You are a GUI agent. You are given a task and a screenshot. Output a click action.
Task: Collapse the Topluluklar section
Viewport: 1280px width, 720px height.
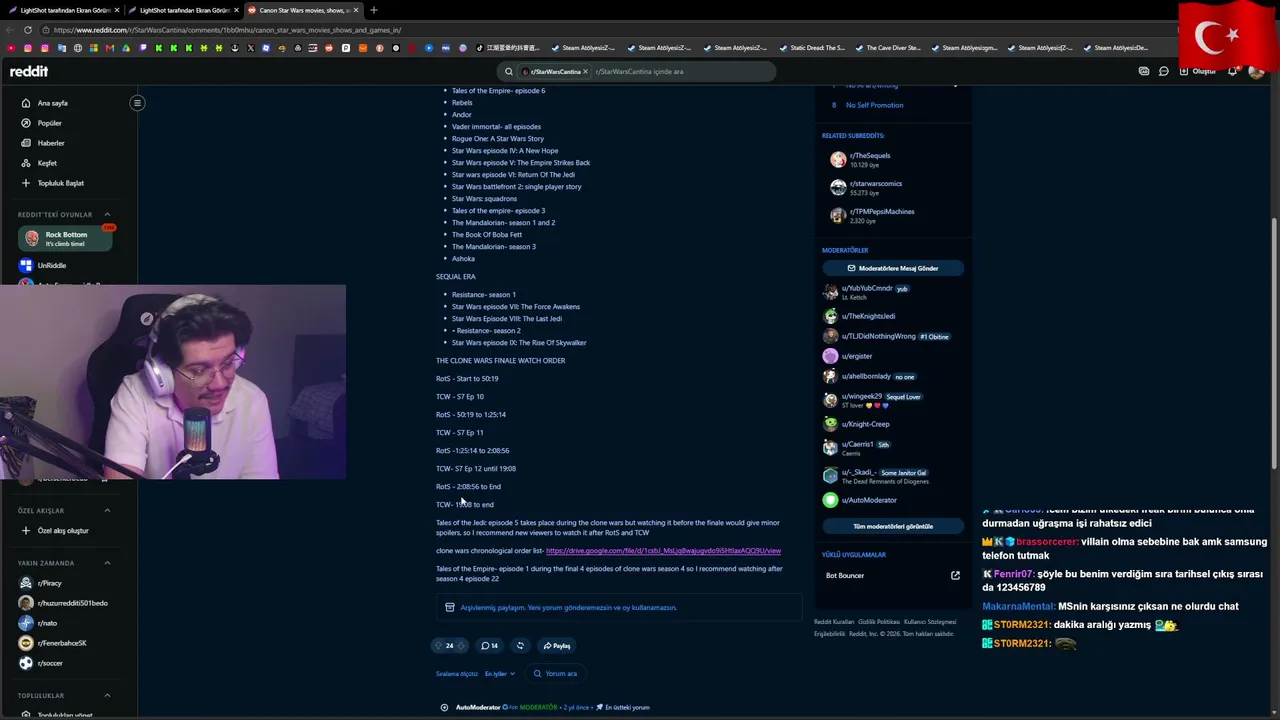(x=107, y=696)
